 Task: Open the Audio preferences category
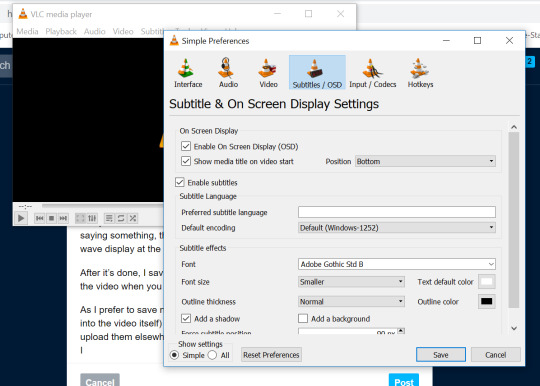(228, 73)
